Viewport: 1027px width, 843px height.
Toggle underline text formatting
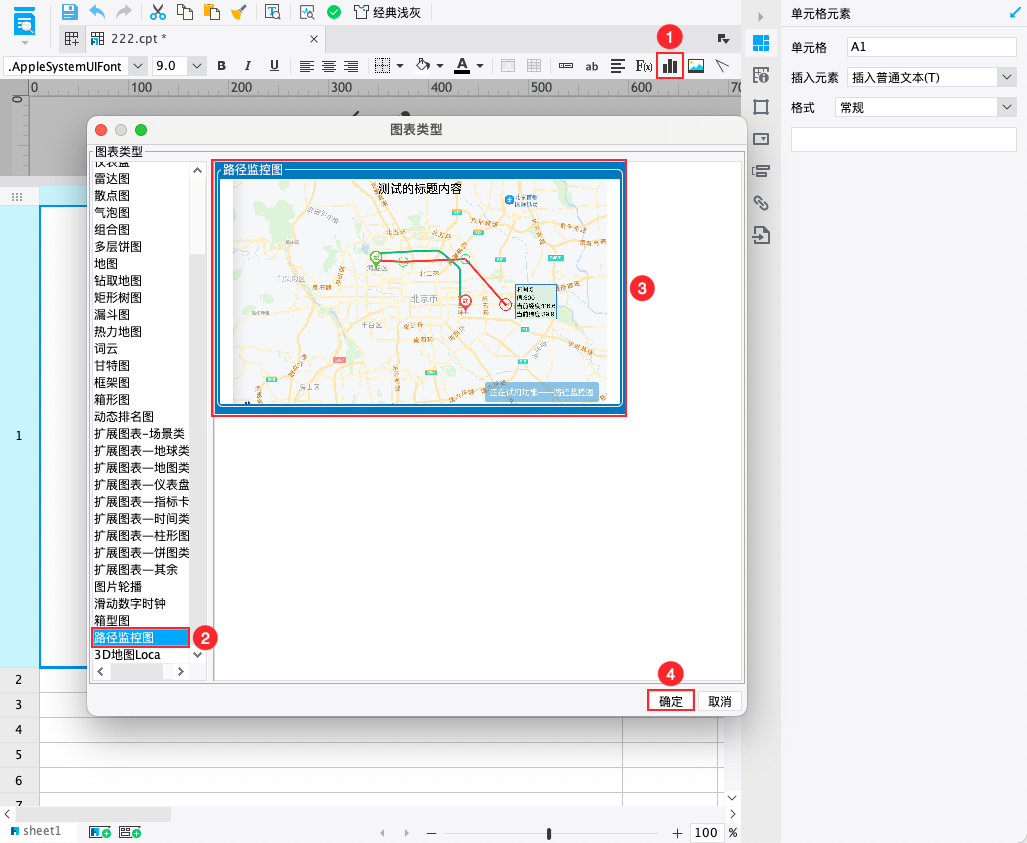(x=273, y=66)
